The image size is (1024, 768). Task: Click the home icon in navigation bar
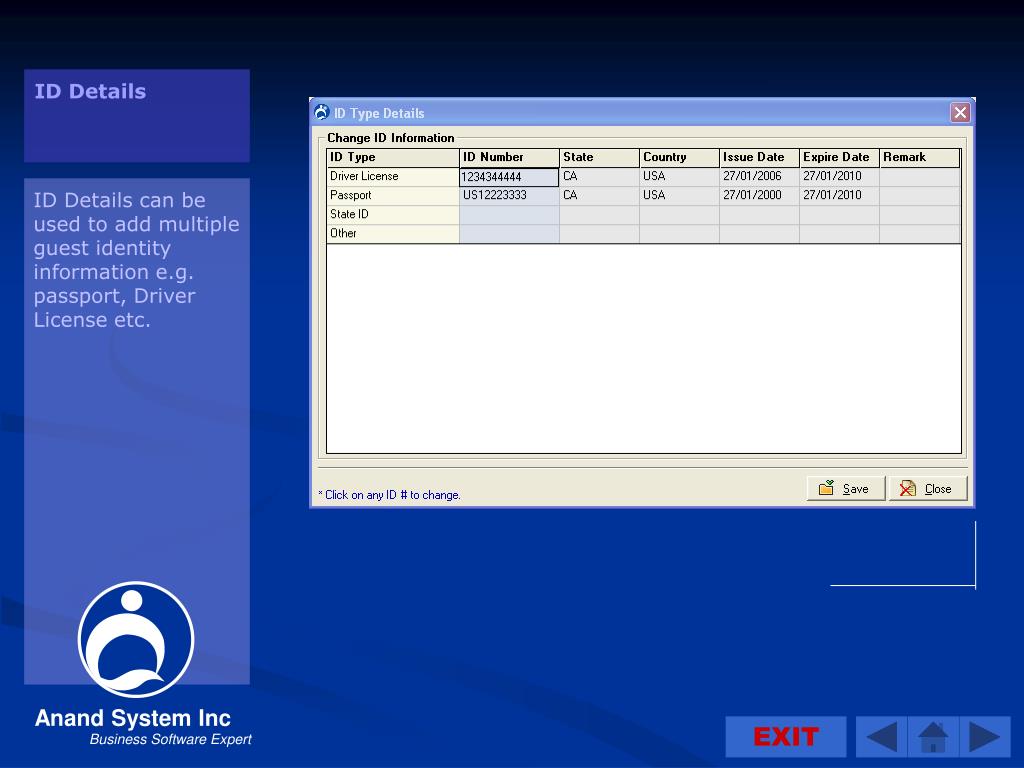tap(933, 737)
